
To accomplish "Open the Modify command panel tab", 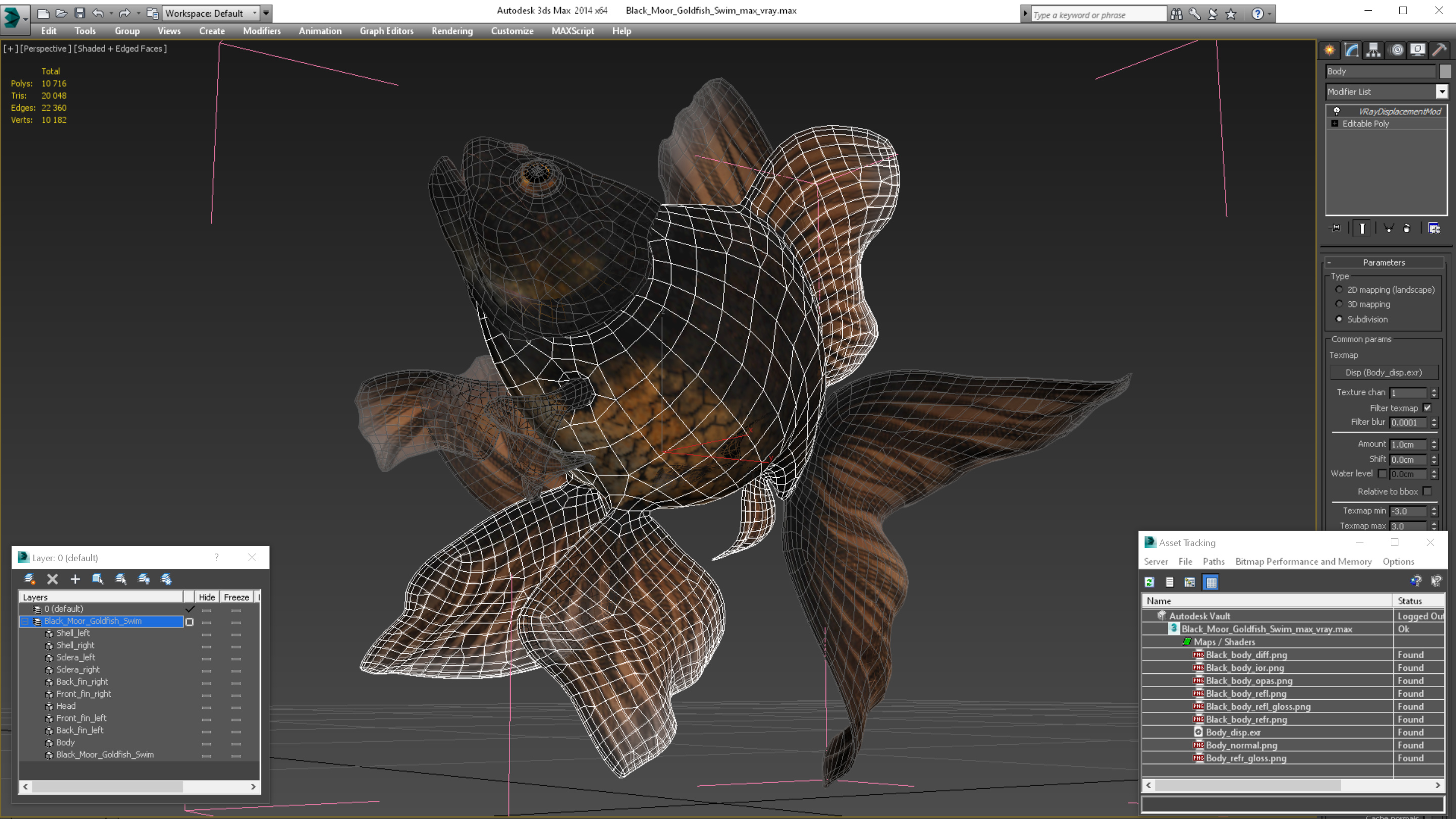I will tap(1351, 51).
